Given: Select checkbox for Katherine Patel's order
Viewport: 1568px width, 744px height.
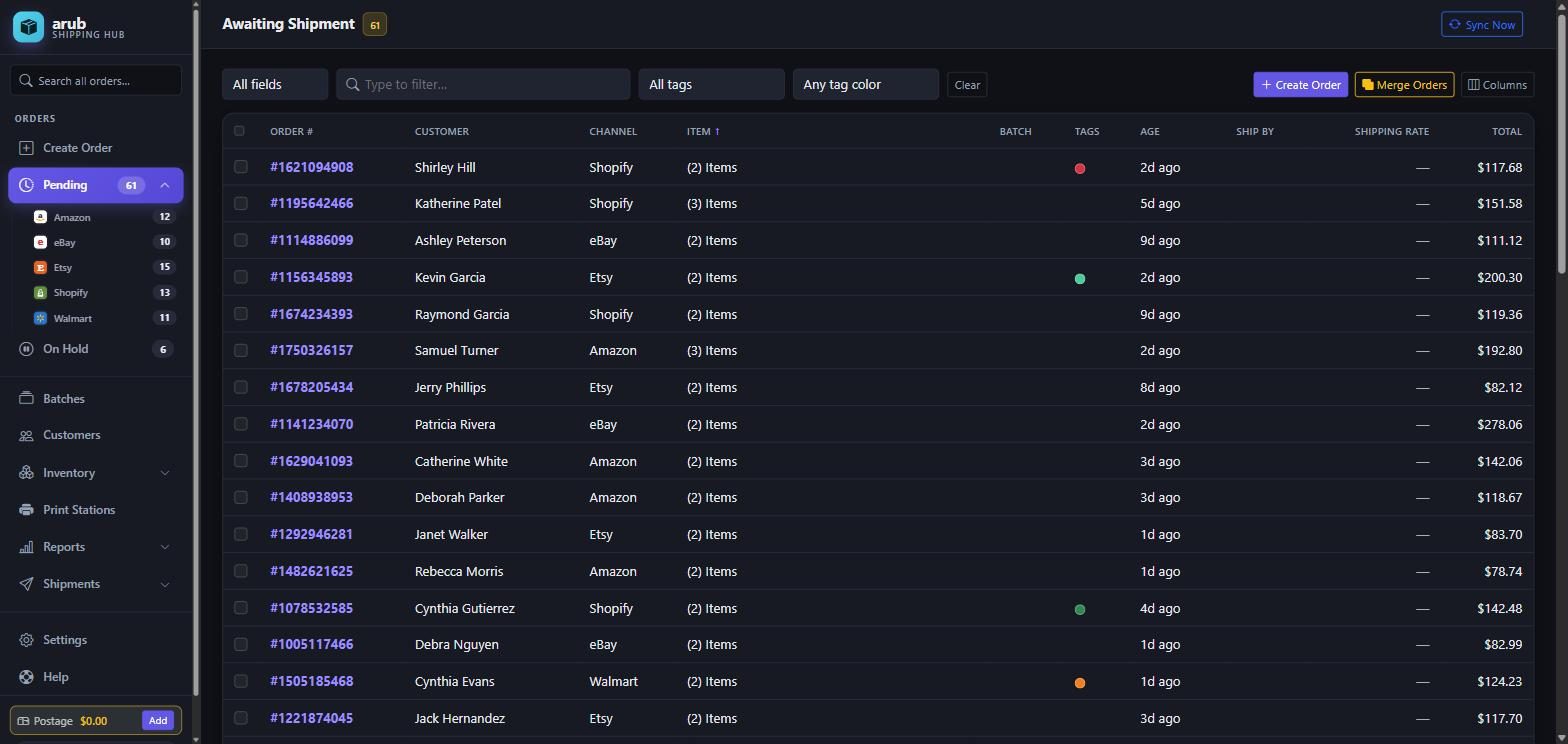Looking at the screenshot, I should pos(240,203).
